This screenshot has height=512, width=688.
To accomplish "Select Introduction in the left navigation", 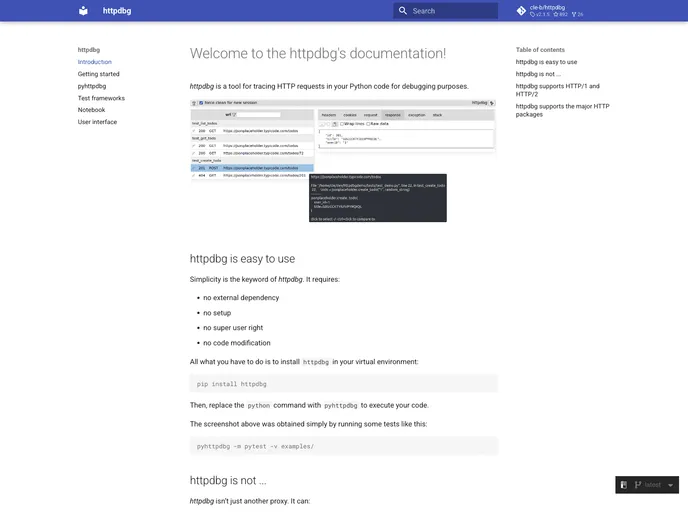I will point(95,62).
